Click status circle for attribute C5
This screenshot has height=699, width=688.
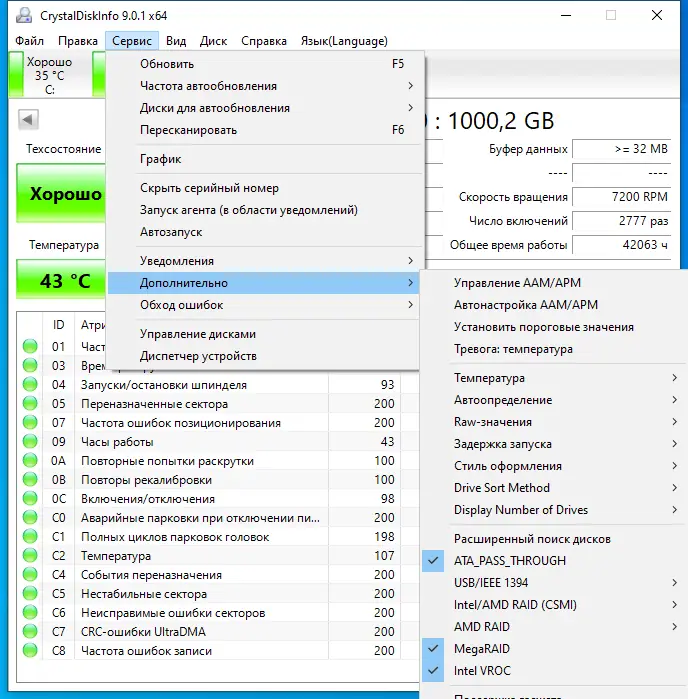click(x=30, y=594)
